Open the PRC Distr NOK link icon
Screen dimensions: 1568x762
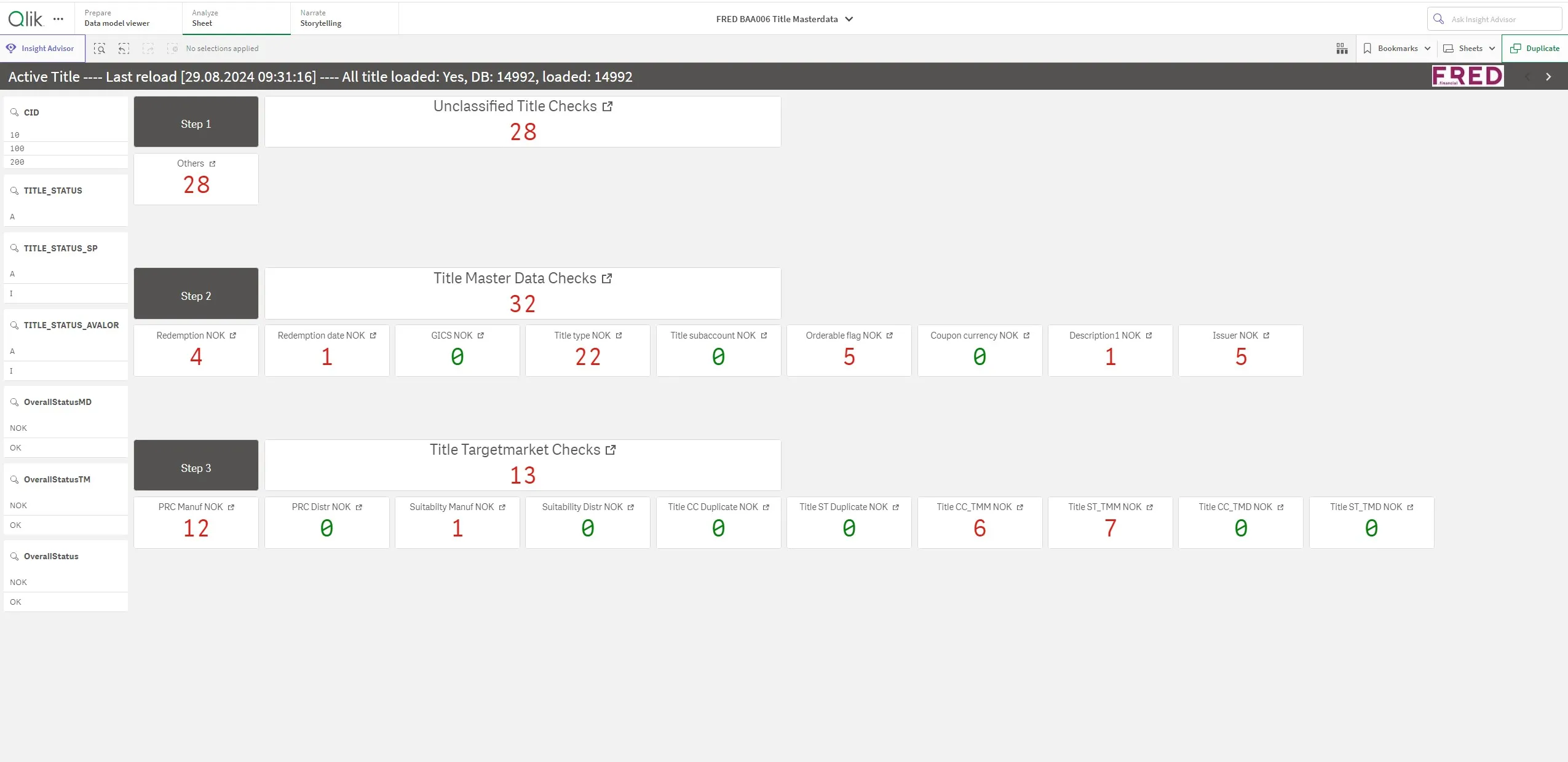click(x=359, y=507)
